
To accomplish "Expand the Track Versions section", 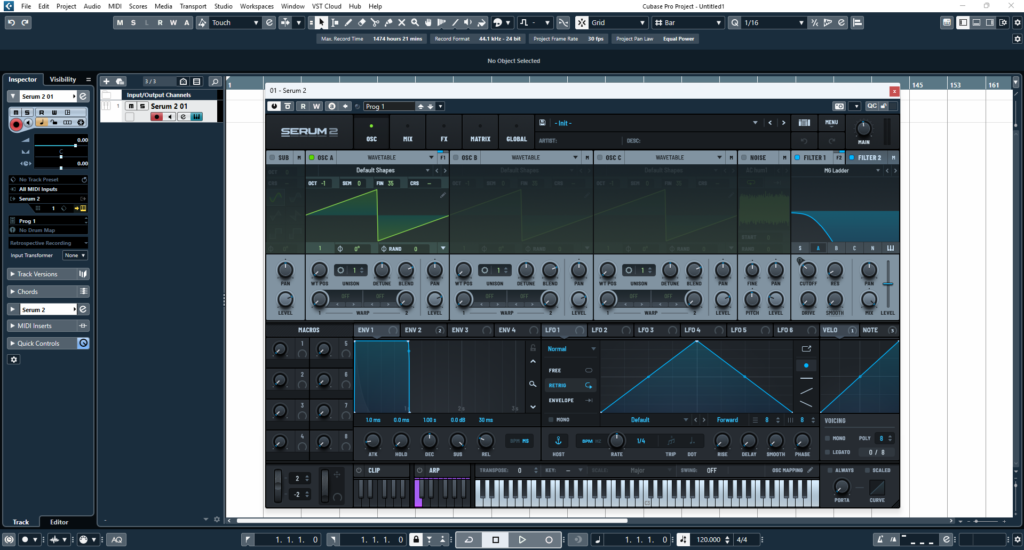I will click(48, 274).
